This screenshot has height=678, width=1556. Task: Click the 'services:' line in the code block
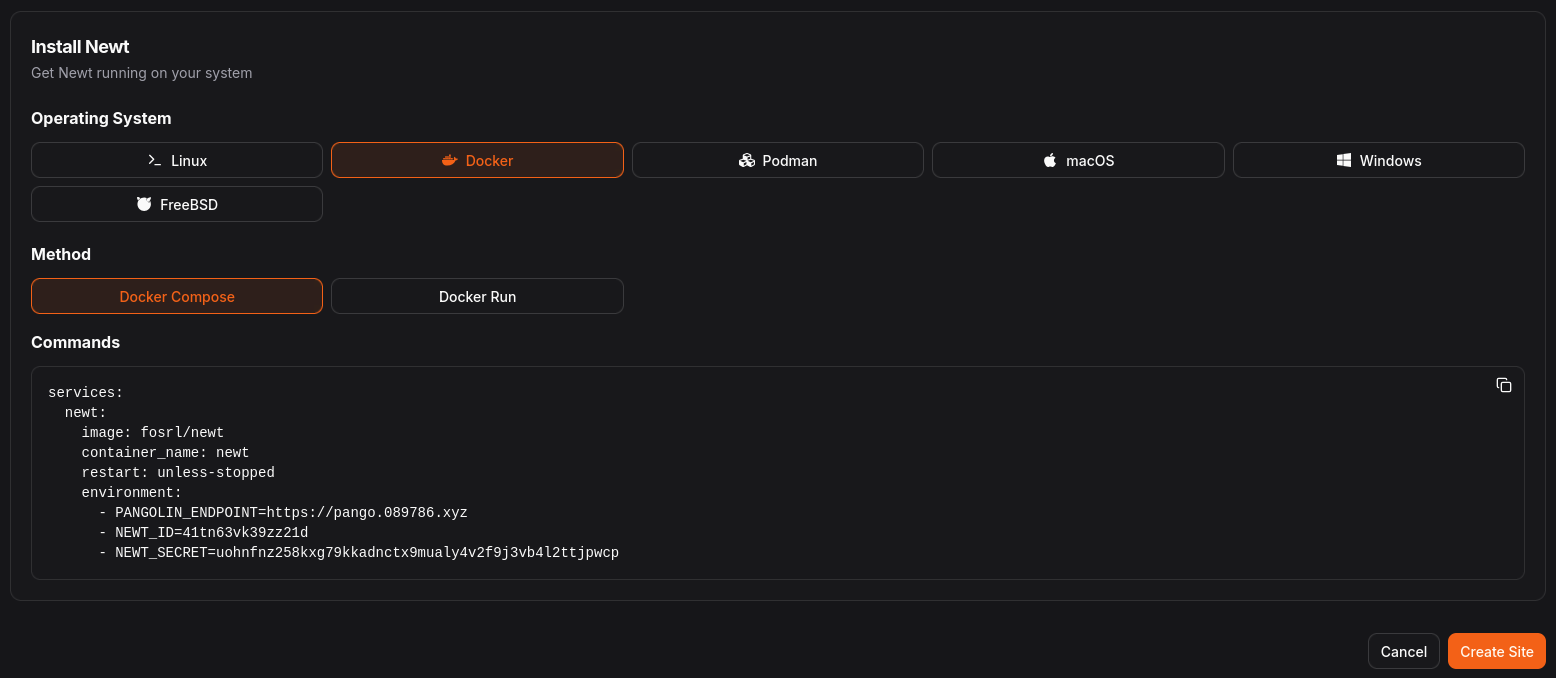click(86, 393)
